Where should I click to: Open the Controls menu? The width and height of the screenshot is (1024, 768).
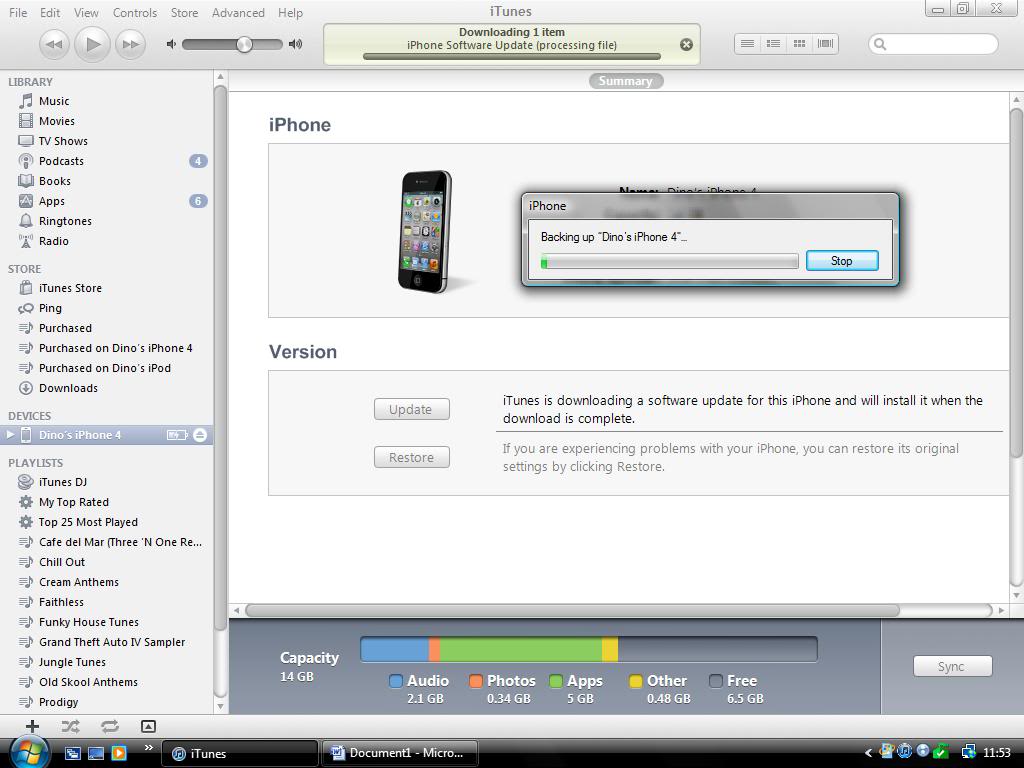coord(135,12)
